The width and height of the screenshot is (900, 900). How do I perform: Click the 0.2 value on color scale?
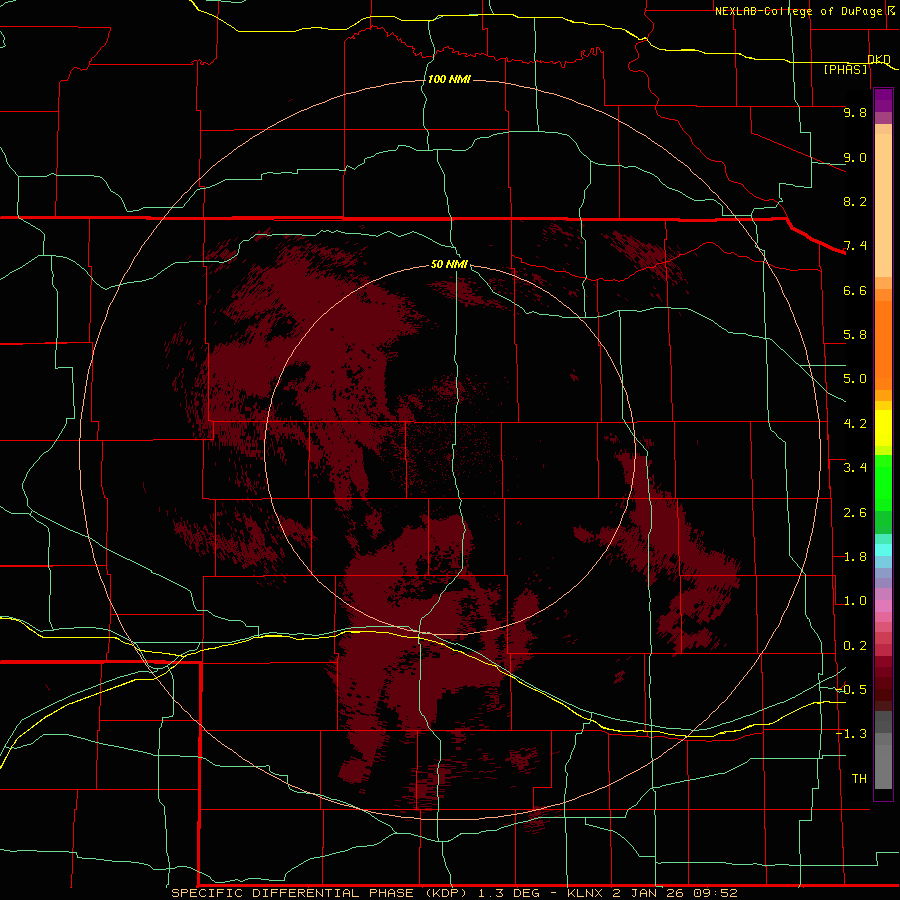click(x=855, y=646)
